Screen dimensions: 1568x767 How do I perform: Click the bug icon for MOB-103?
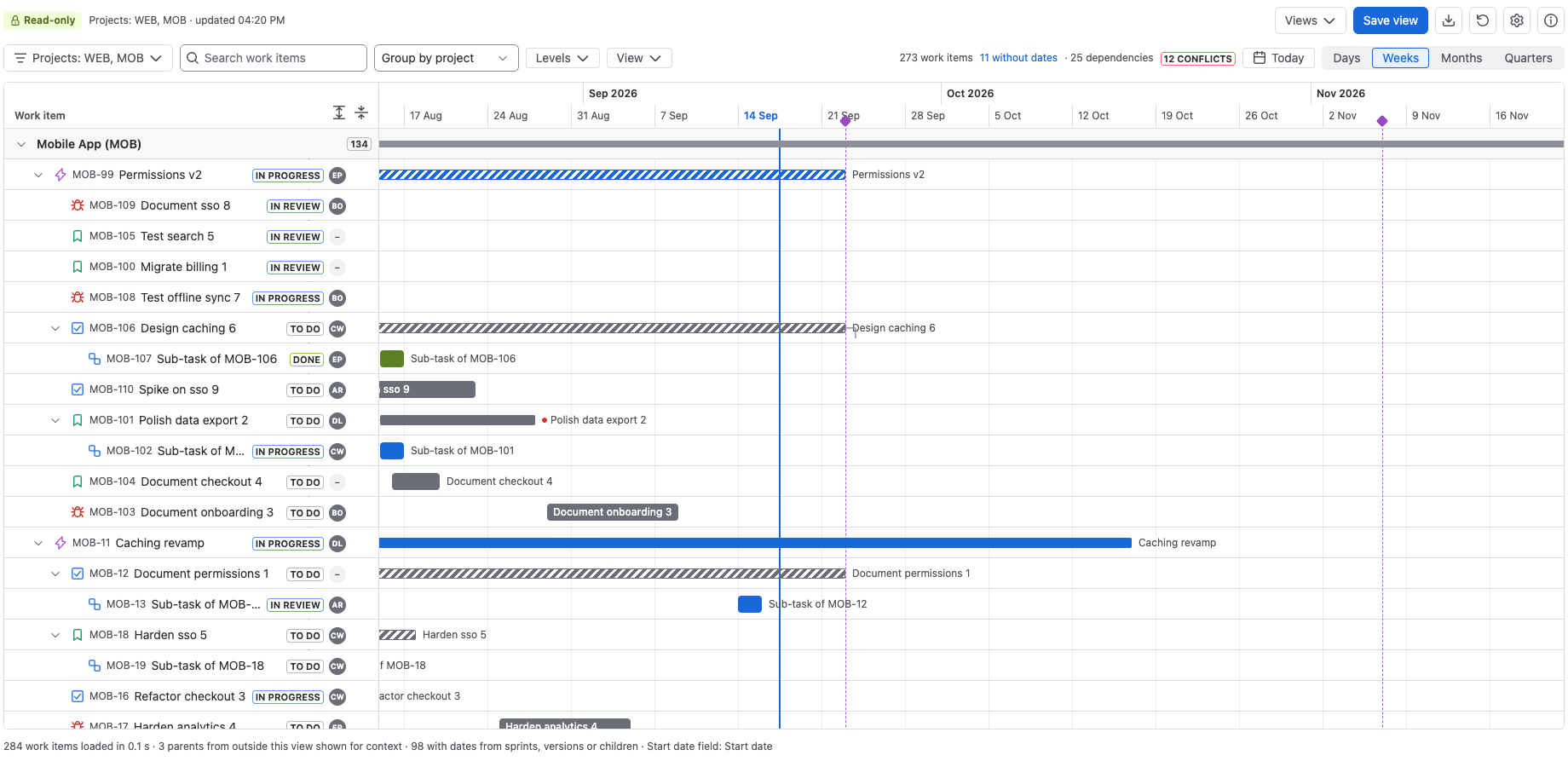[78, 512]
